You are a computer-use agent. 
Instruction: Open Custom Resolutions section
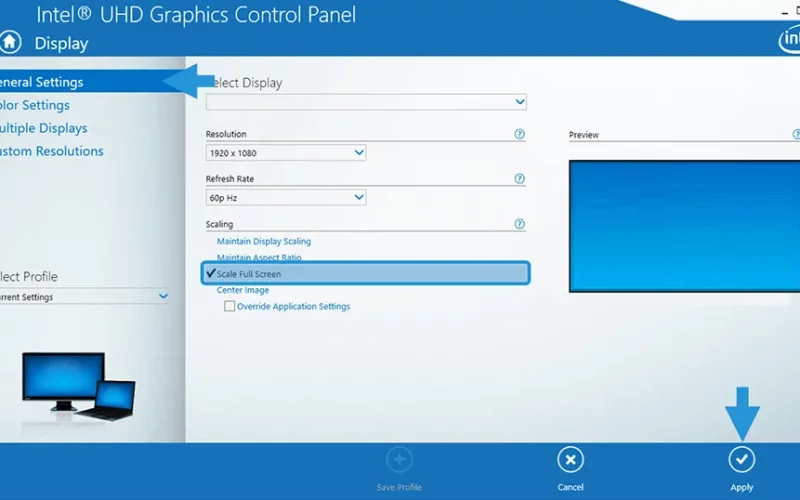[x=52, y=151]
